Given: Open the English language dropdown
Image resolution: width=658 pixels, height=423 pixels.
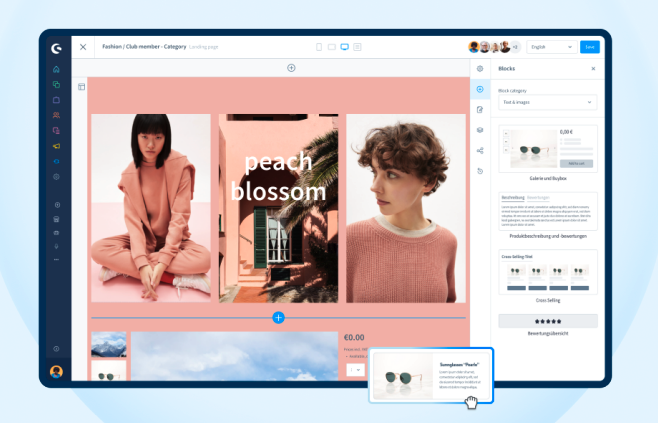Looking at the screenshot, I should click(551, 47).
